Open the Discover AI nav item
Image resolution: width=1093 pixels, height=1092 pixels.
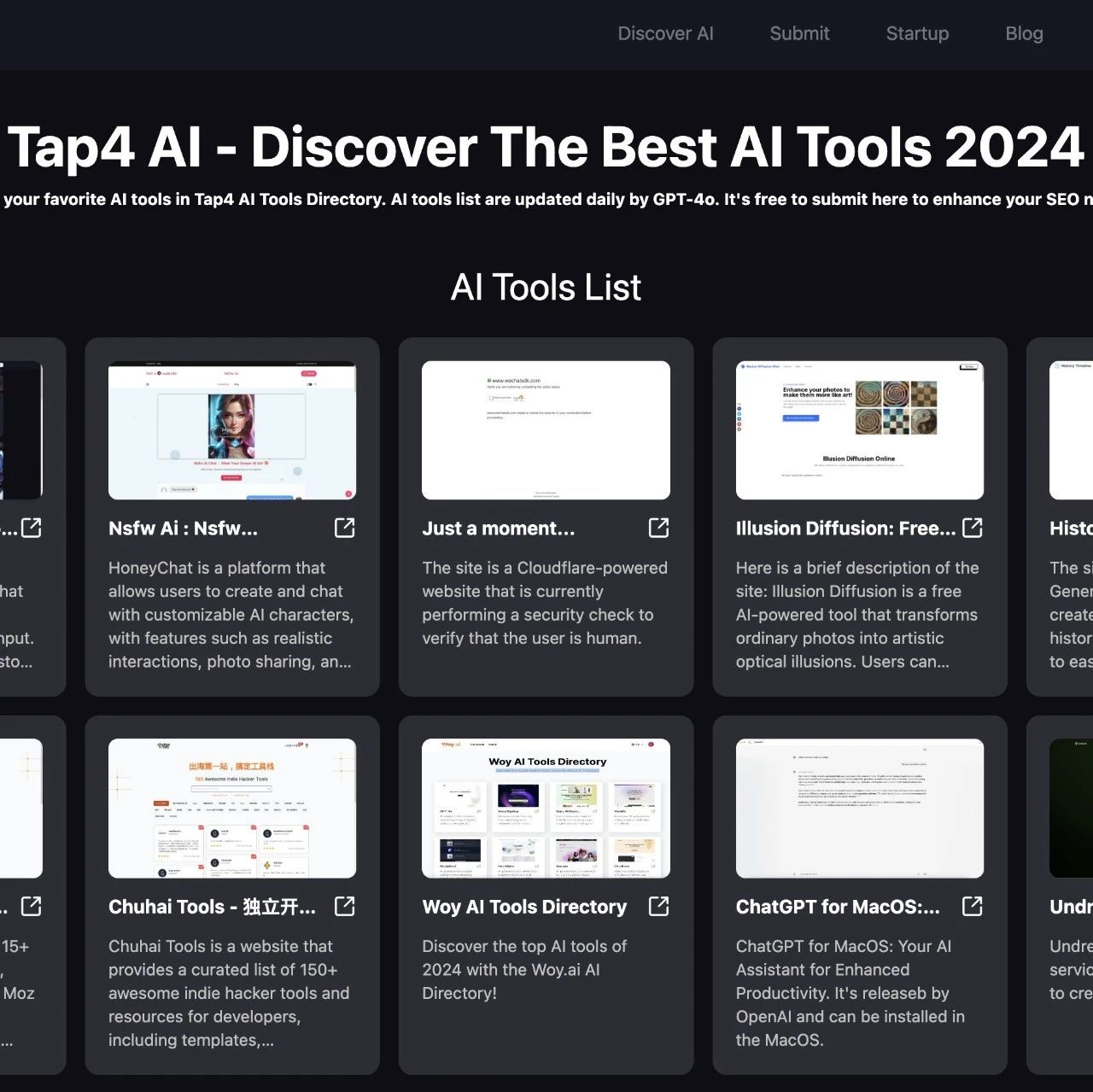(665, 33)
